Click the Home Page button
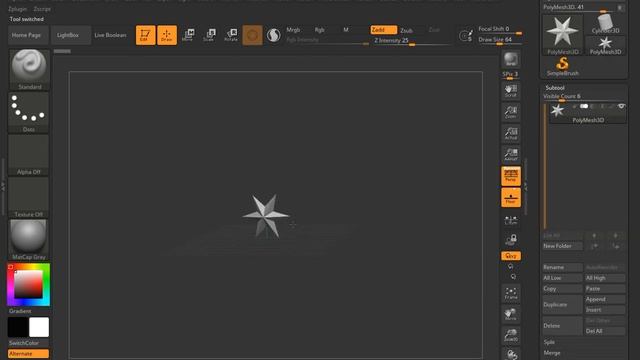The width and height of the screenshot is (640, 360). coord(27,35)
